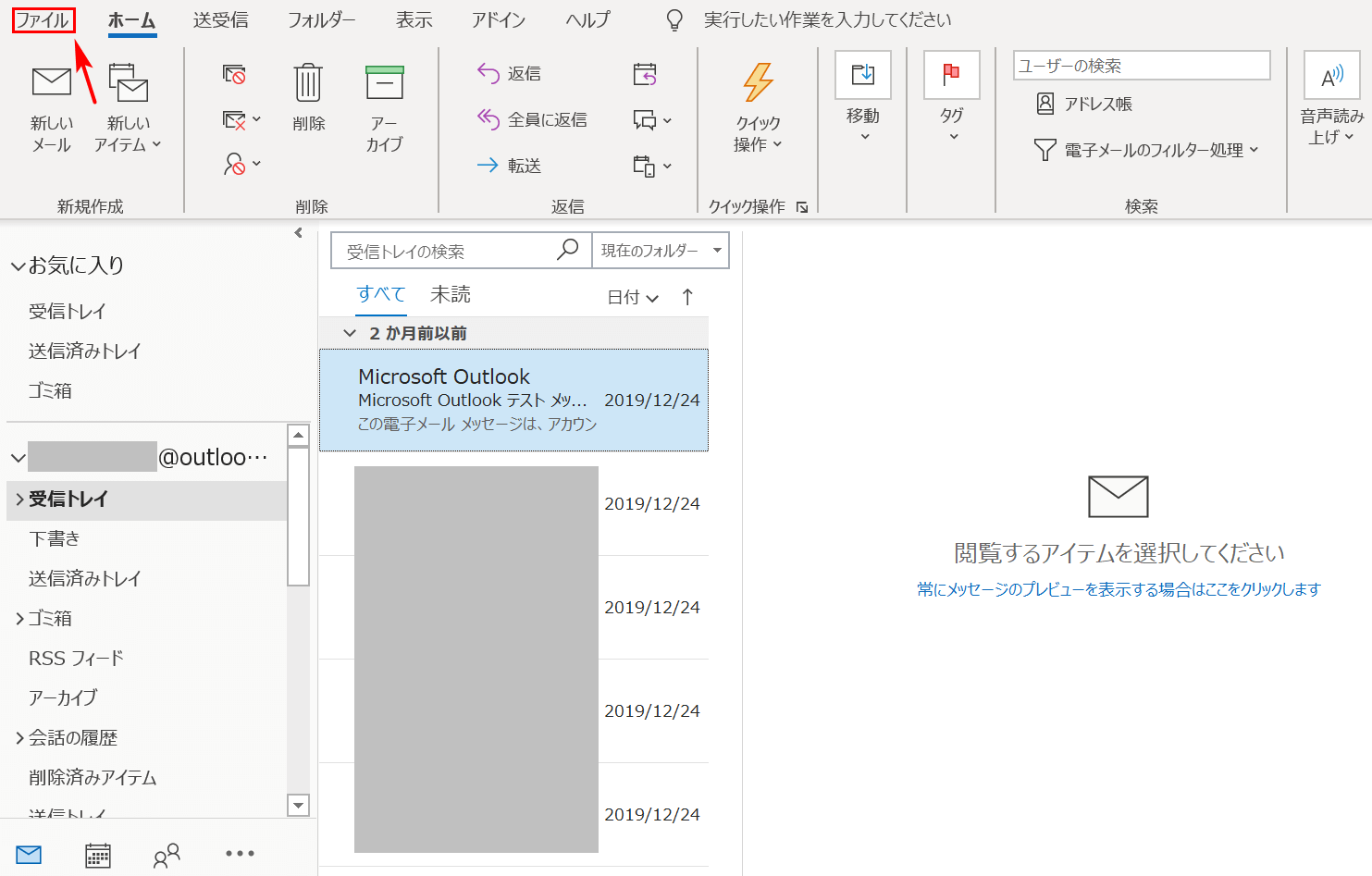1372x876 pixels.
Task: Focus the user search (ユーザーの検索) box
Action: click(1142, 66)
